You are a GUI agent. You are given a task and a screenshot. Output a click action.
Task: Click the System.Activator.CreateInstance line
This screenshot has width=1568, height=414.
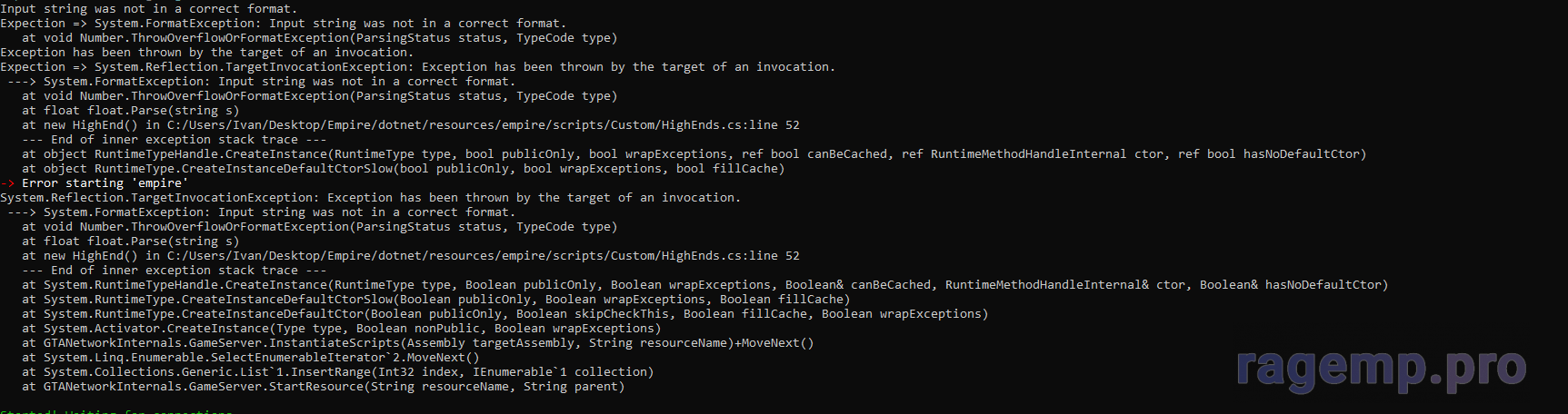point(341,329)
